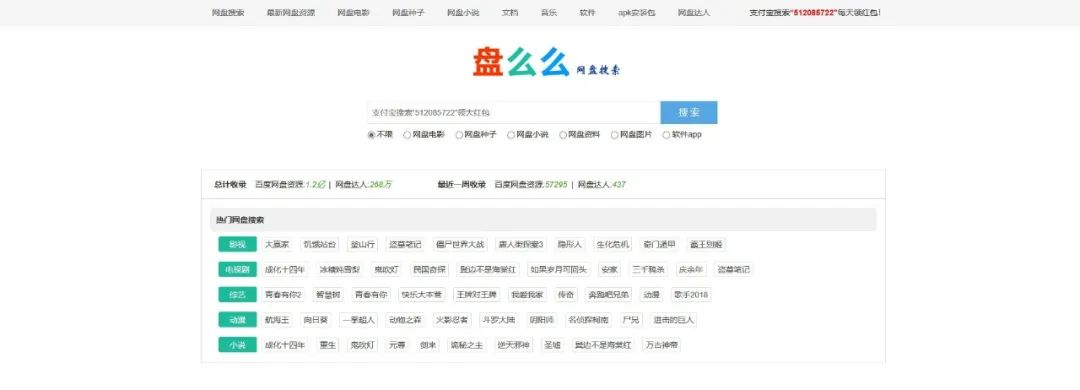The image size is (1080, 390).
Task: Open the 我爱我家 tag
Action: pyautogui.click(x=527, y=295)
